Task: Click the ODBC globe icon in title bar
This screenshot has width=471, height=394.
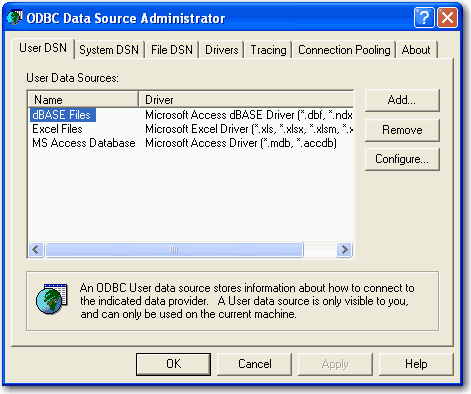Action: point(14,17)
